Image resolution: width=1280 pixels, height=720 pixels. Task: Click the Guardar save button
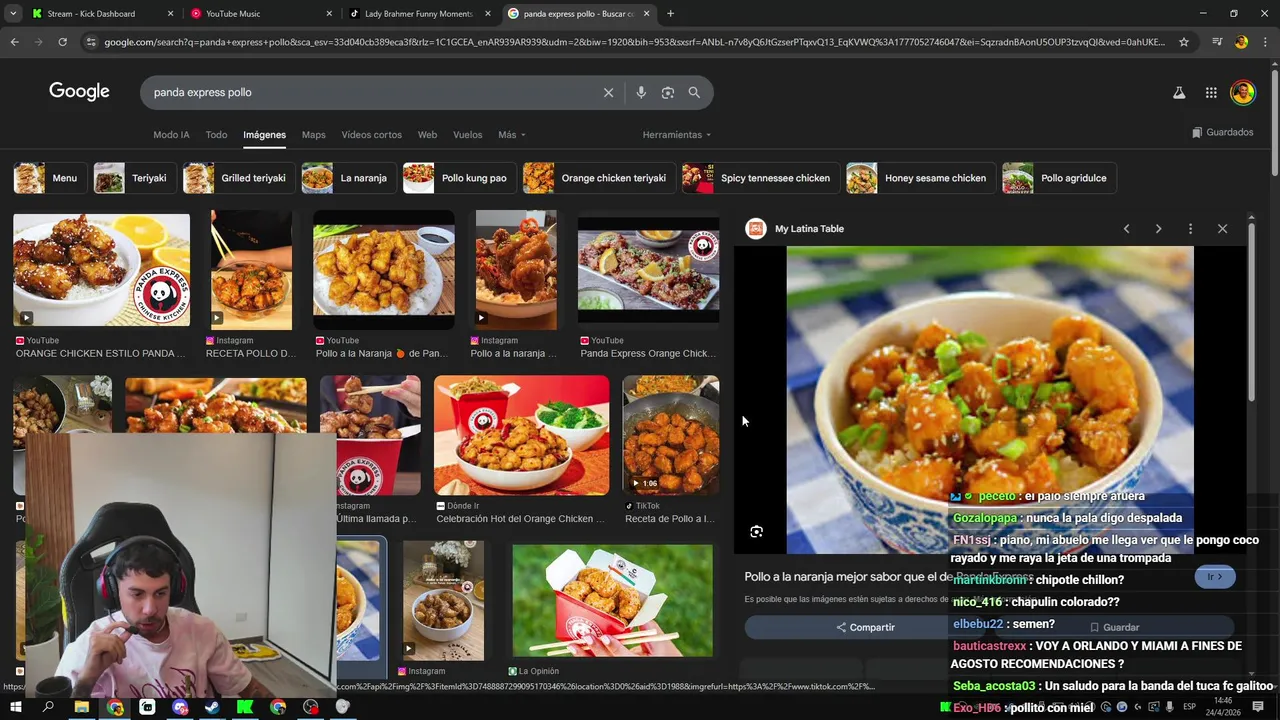click(1114, 627)
